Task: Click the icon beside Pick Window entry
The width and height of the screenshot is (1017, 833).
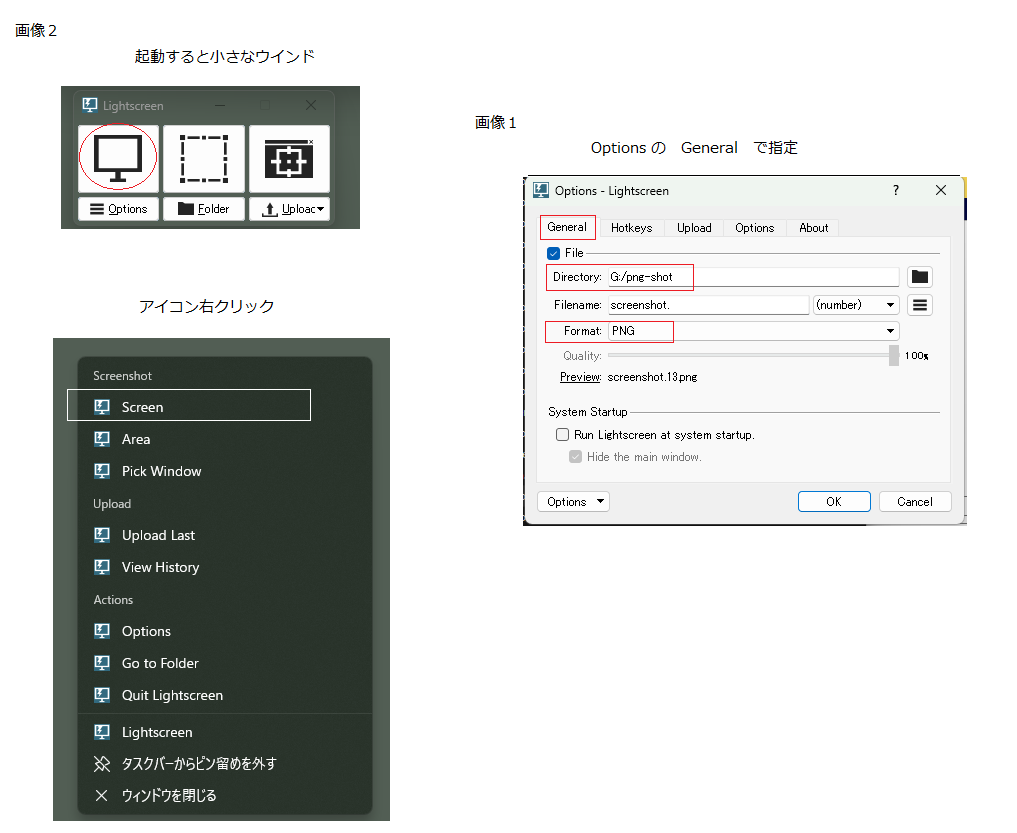Action: [102, 471]
